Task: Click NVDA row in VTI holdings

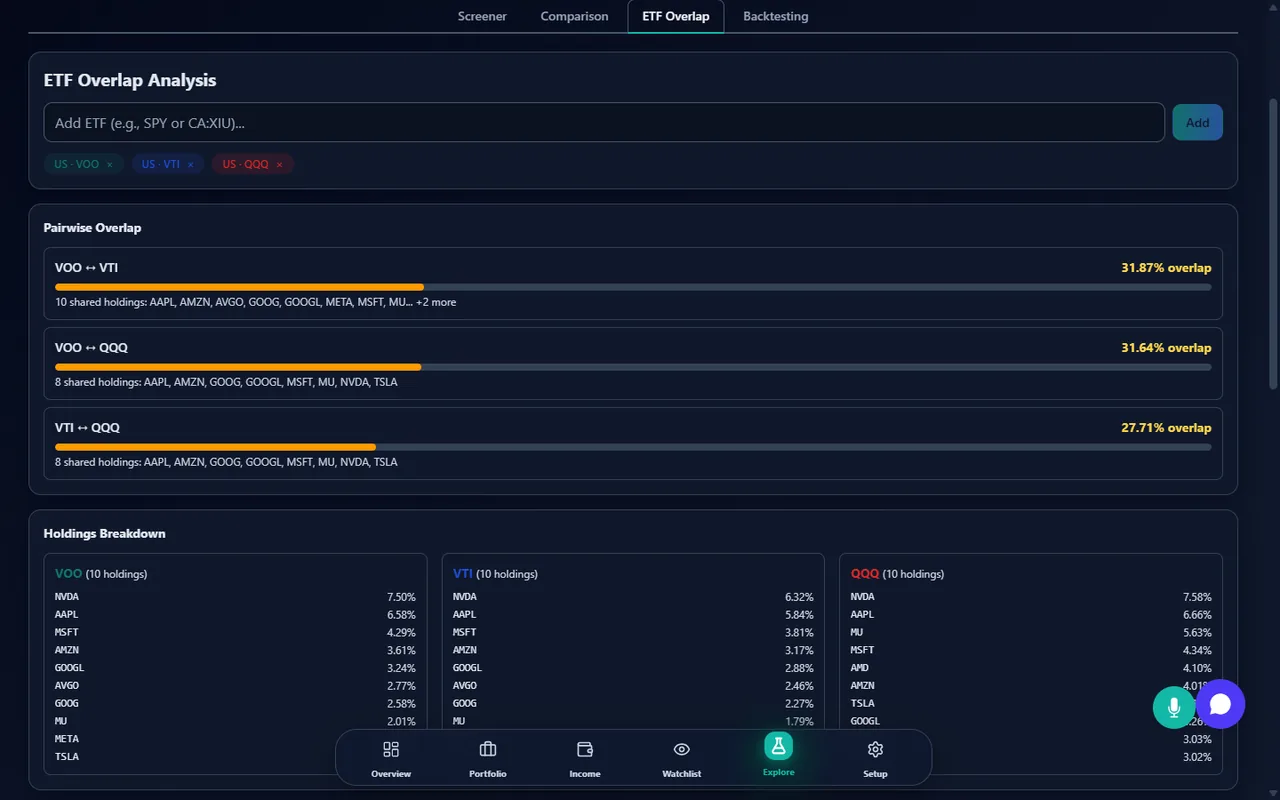Action: pos(633,597)
